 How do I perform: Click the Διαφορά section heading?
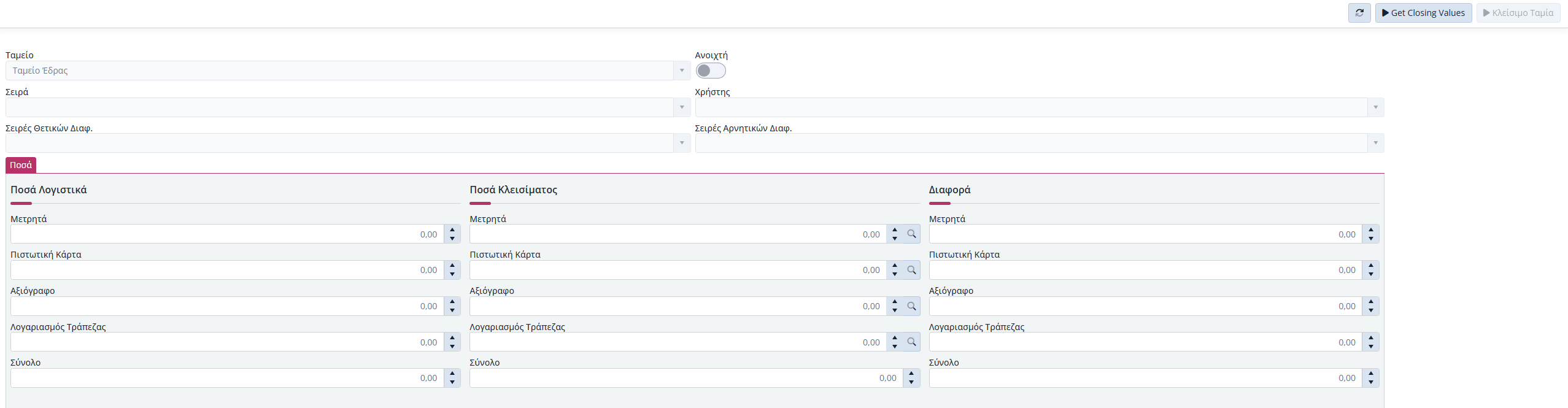pyautogui.click(x=949, y=190)
